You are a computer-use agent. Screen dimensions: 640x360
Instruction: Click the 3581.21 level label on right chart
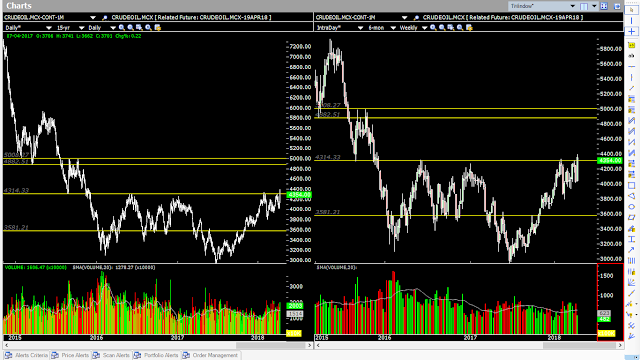[327, 212]
